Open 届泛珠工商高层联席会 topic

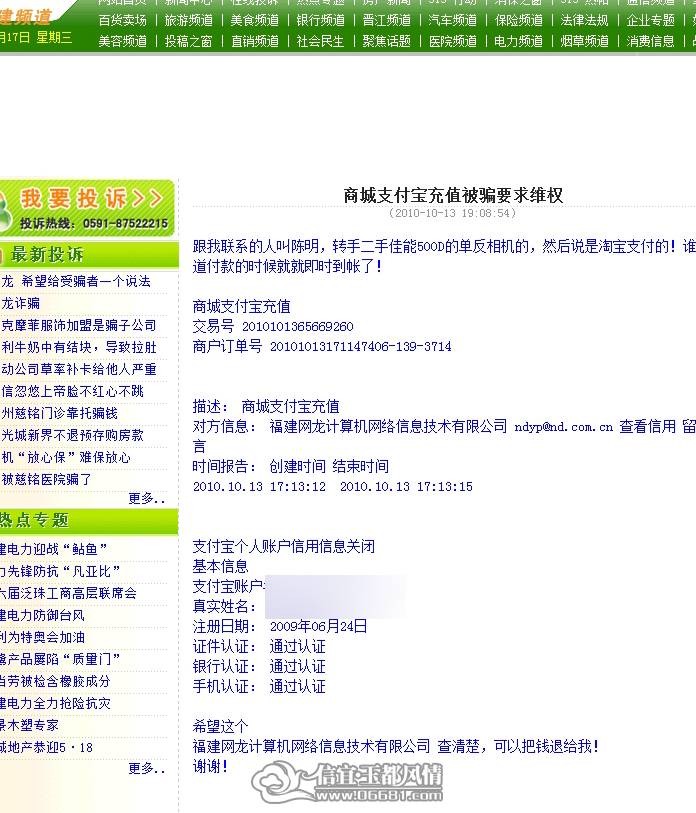point(68,593)
